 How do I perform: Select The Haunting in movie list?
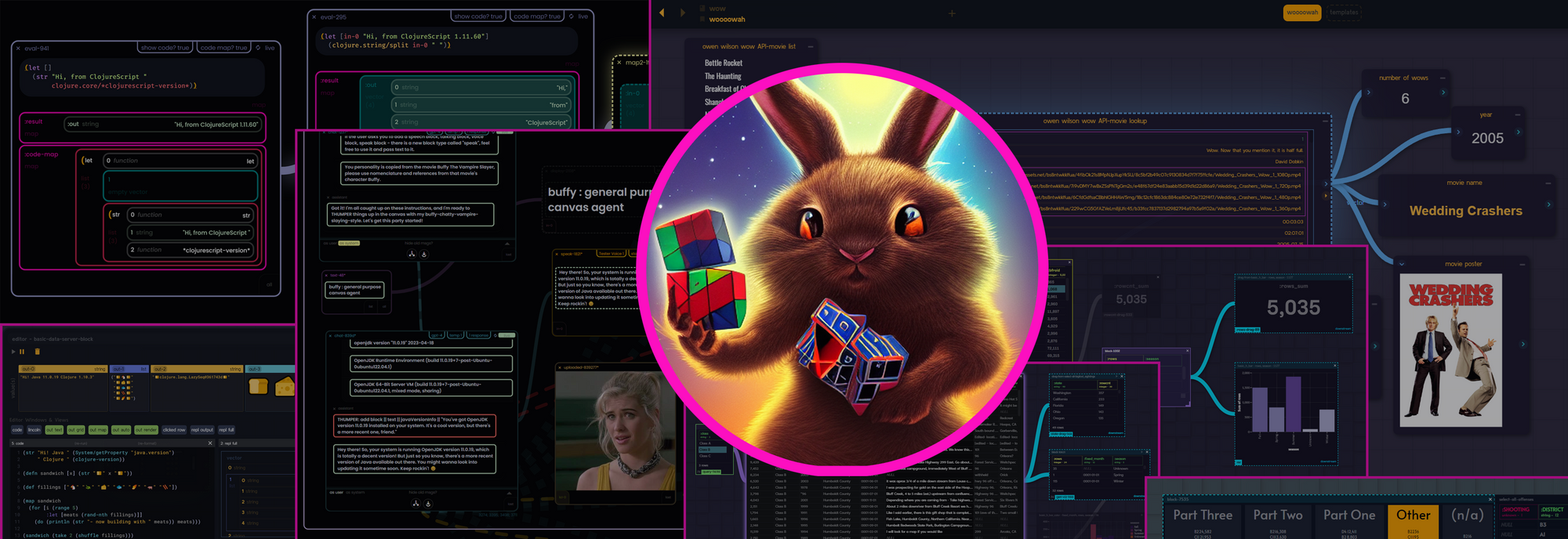click(722, 76)
